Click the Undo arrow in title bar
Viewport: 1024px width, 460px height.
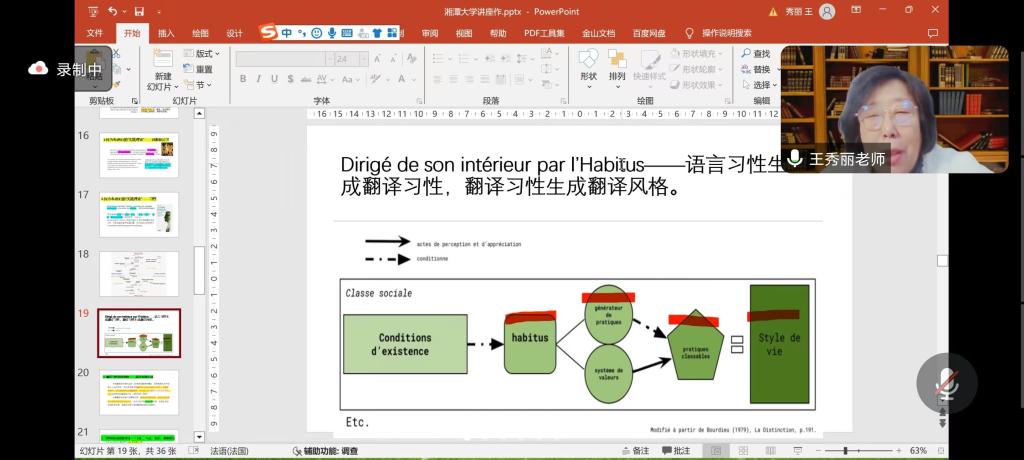pos(112,11)
